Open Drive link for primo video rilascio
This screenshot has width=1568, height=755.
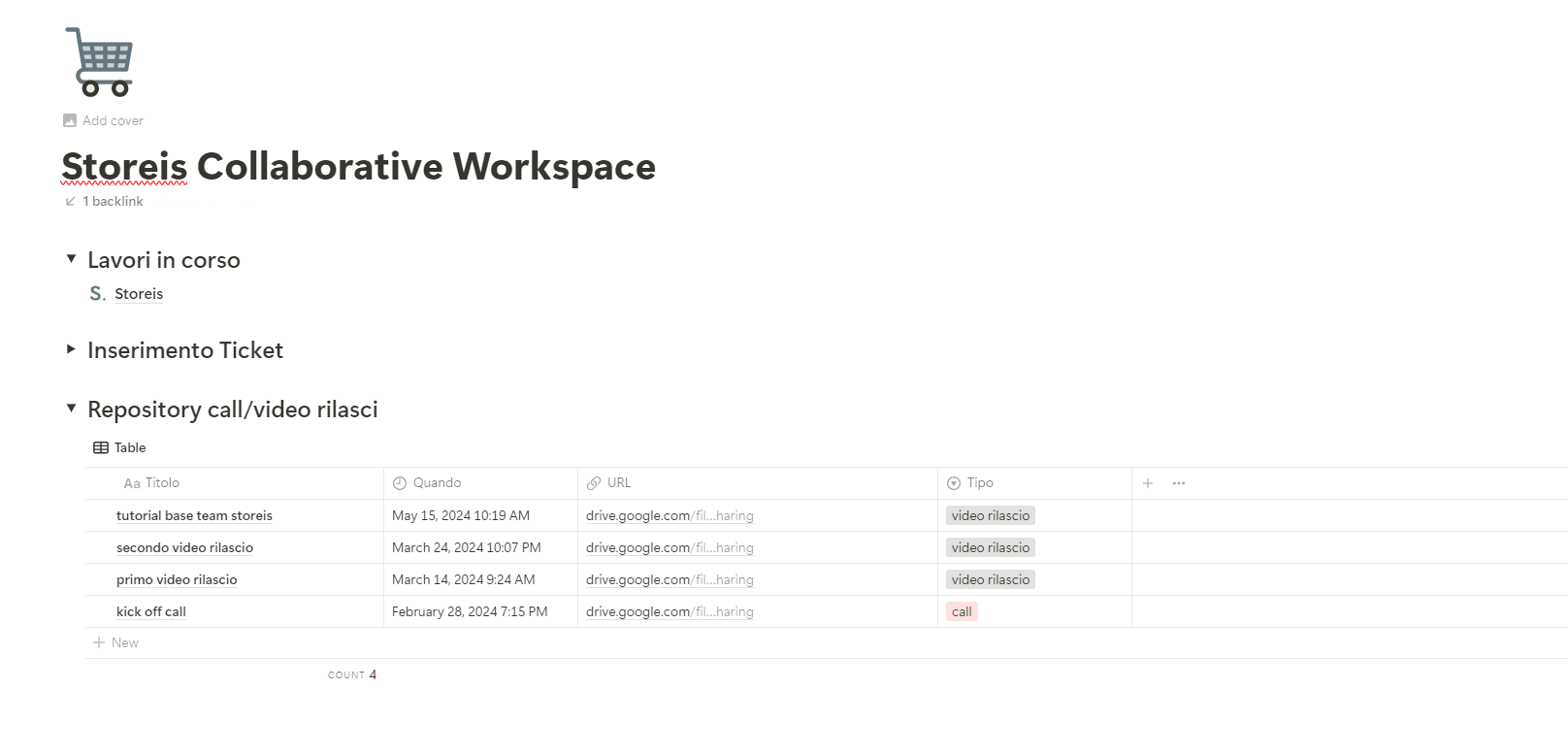pos(670,579)
